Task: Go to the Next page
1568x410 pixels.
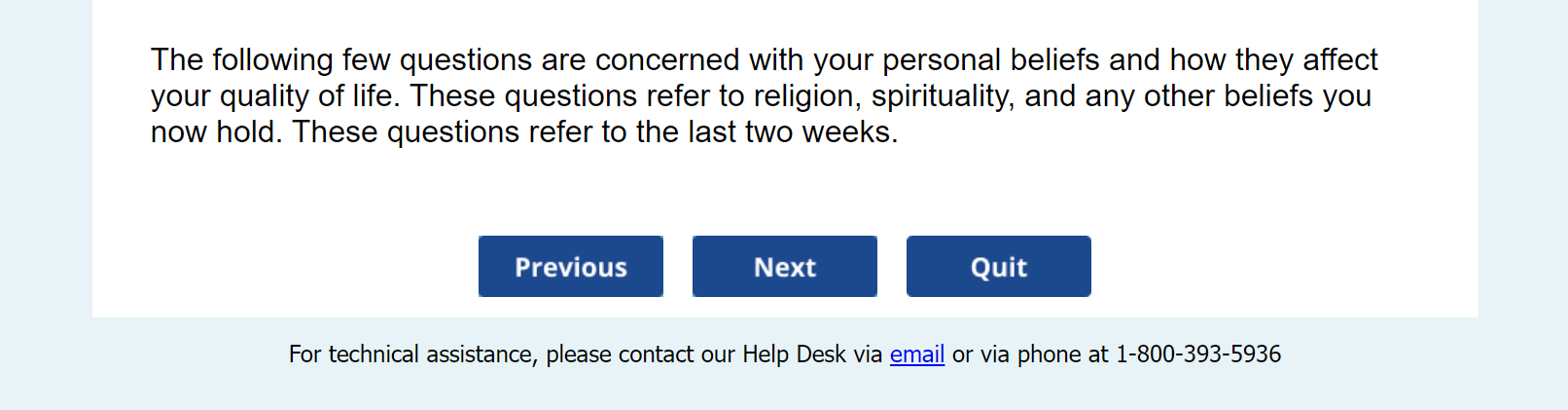Action: click(784, 267)
